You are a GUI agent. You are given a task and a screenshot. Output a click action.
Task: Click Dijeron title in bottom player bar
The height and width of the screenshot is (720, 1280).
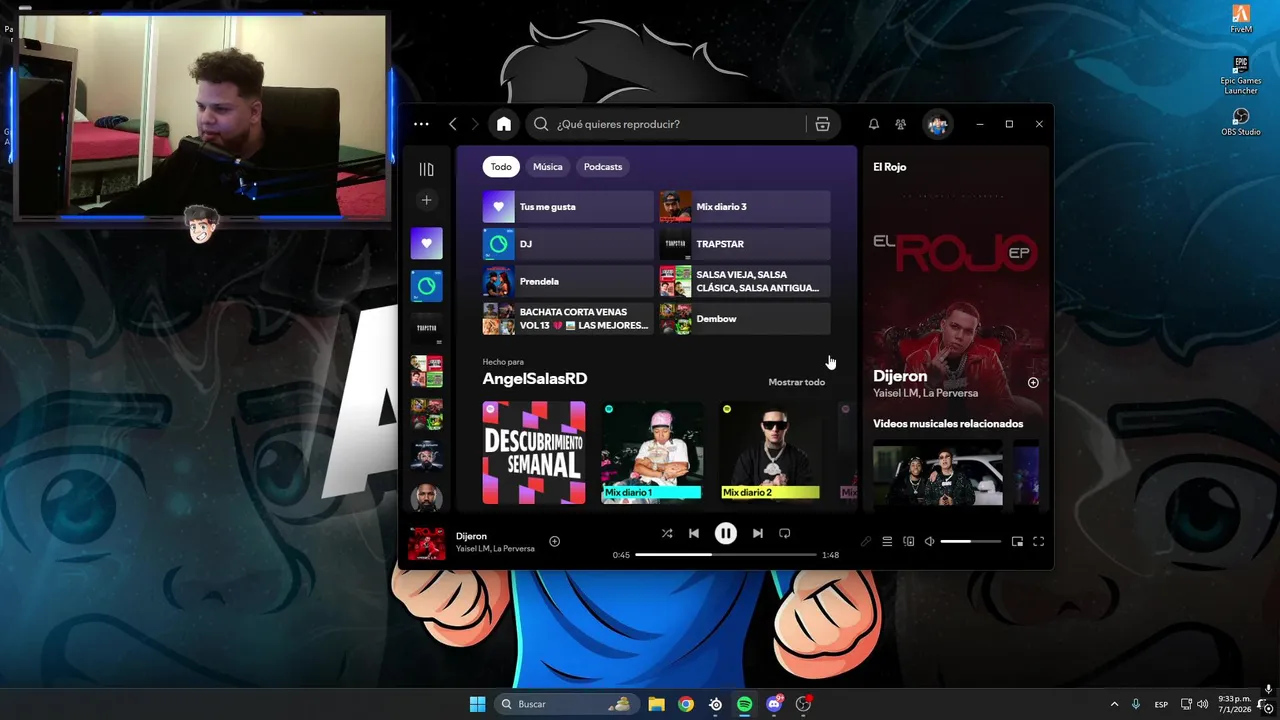[471, 537]
